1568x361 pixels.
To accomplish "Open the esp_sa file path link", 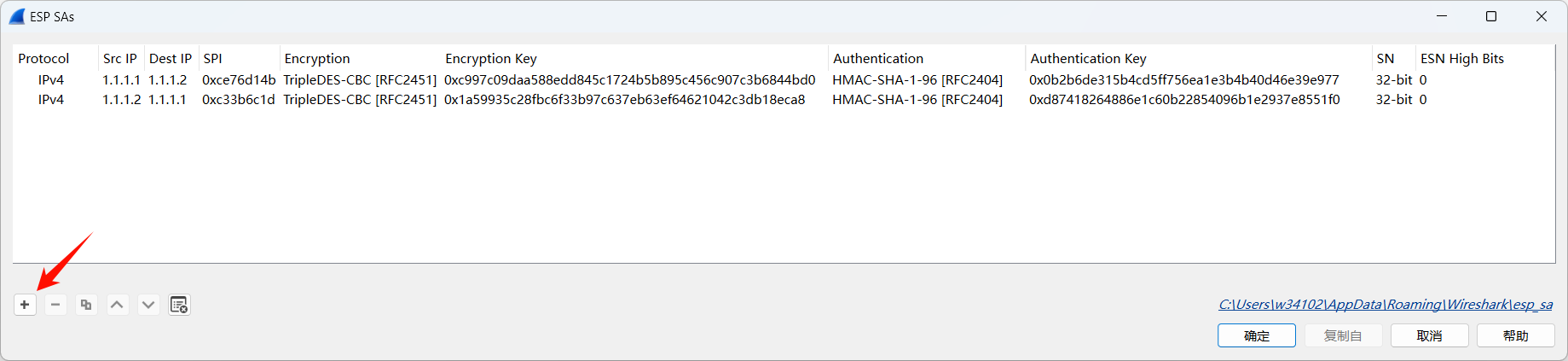I will point(1385,304).
